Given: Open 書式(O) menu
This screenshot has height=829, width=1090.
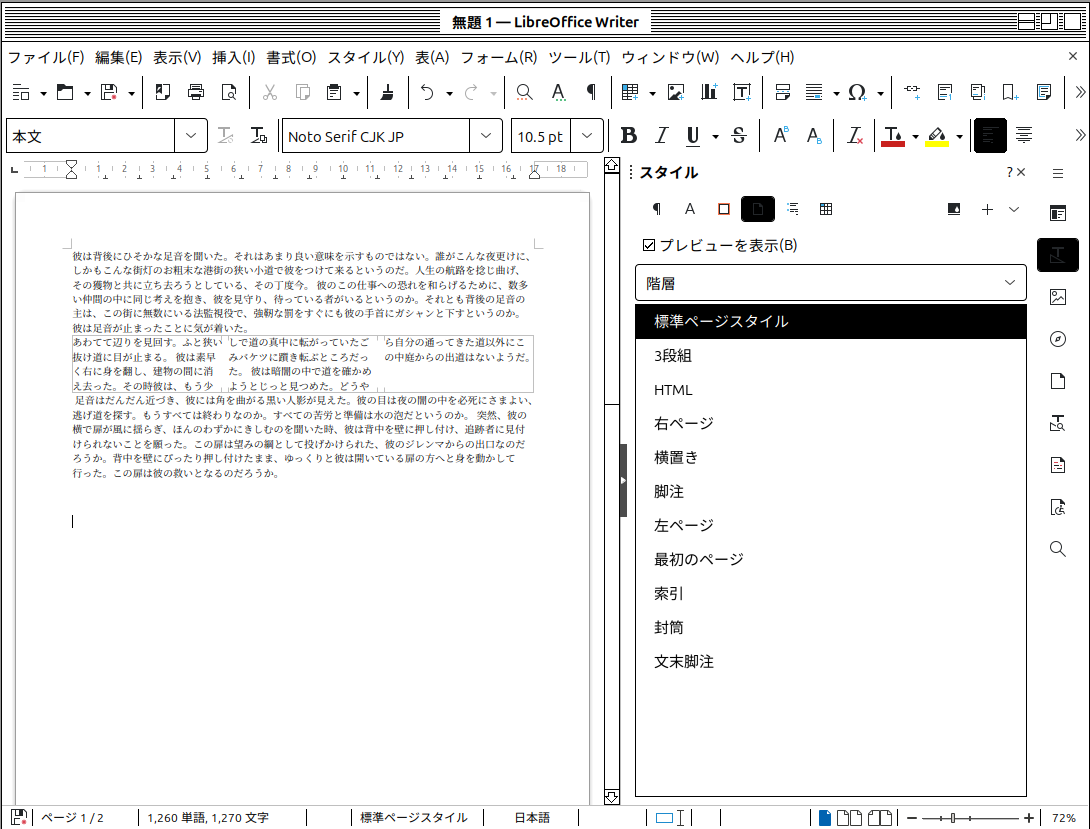Looking at the screenshot, I should (x=291, y=58).
